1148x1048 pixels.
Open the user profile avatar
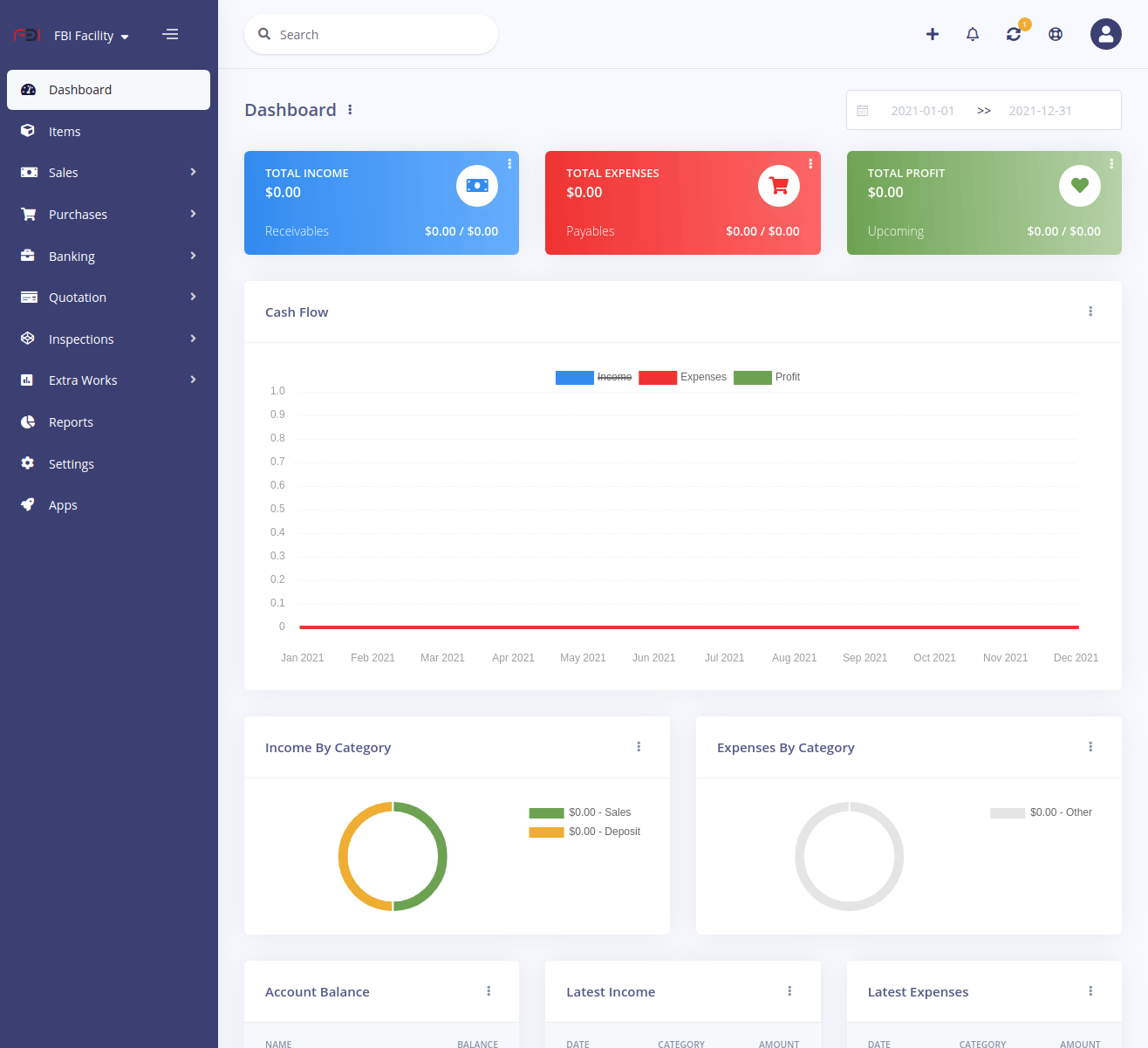pos(1105,34)
